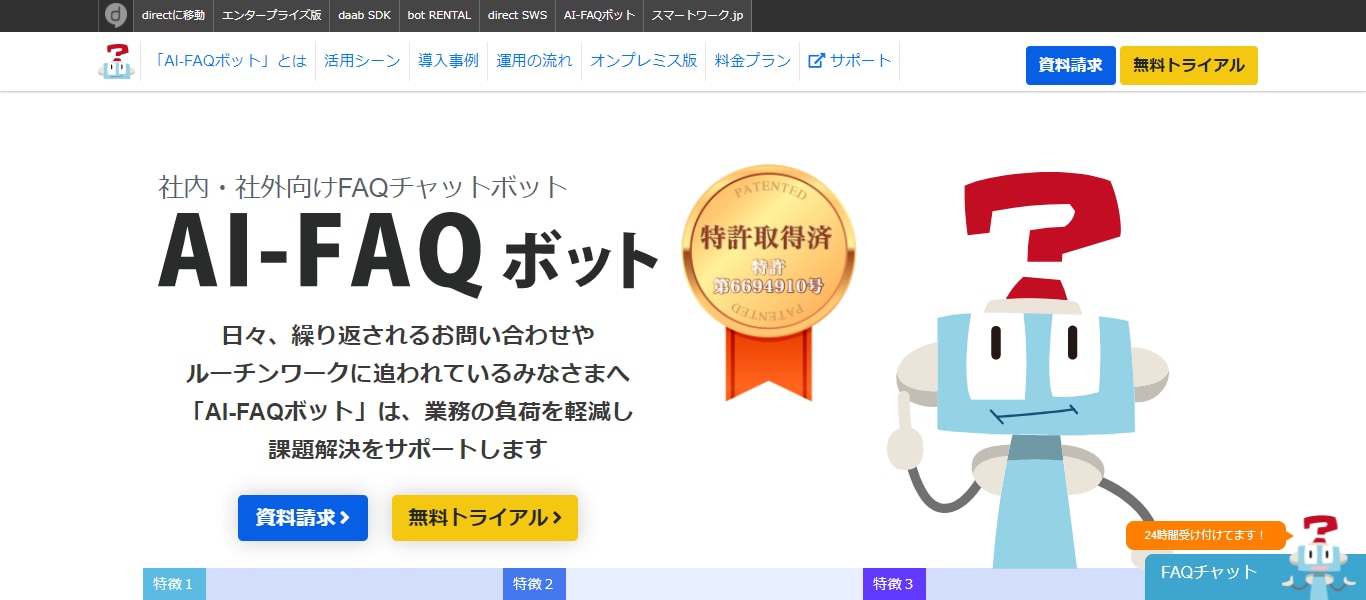Select the 特徴3 tab
Image resolution: width=1366 pixels, height=600 pixels.
click(x=893, y=583)
